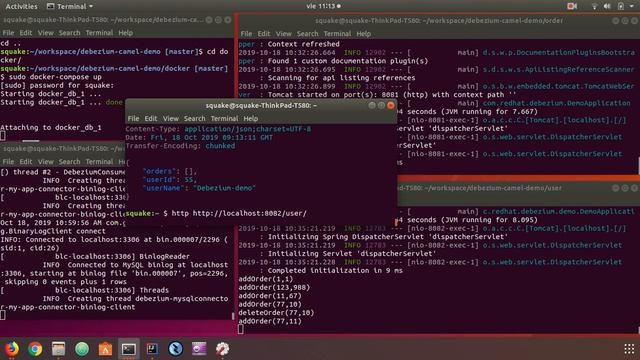The image size is (640, 360).
Task: Open Help menu in docker terminal window
Action: tap(125, 33)
